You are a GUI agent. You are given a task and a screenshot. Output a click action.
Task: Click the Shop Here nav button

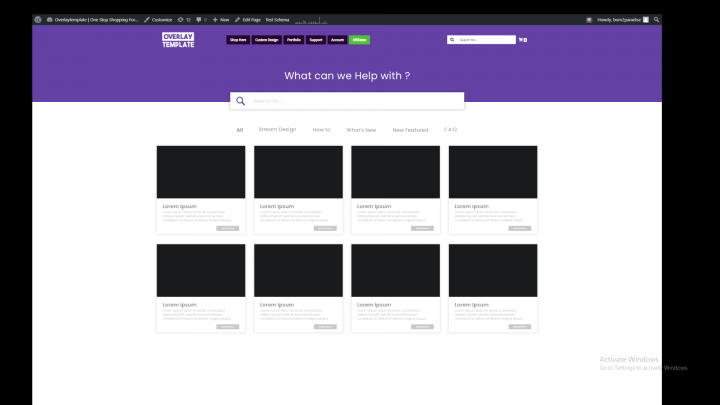pos(237,40)
